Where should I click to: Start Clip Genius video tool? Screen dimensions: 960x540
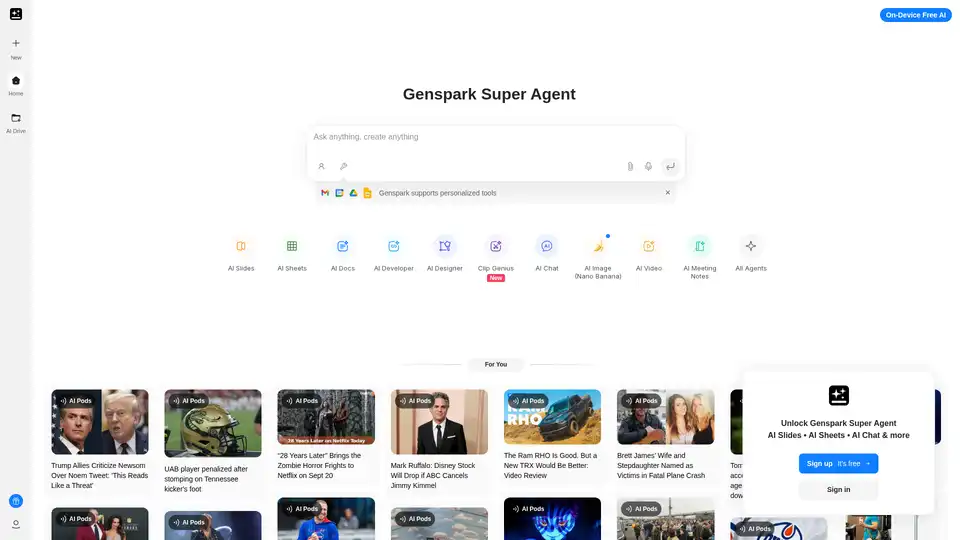[496, 246]
